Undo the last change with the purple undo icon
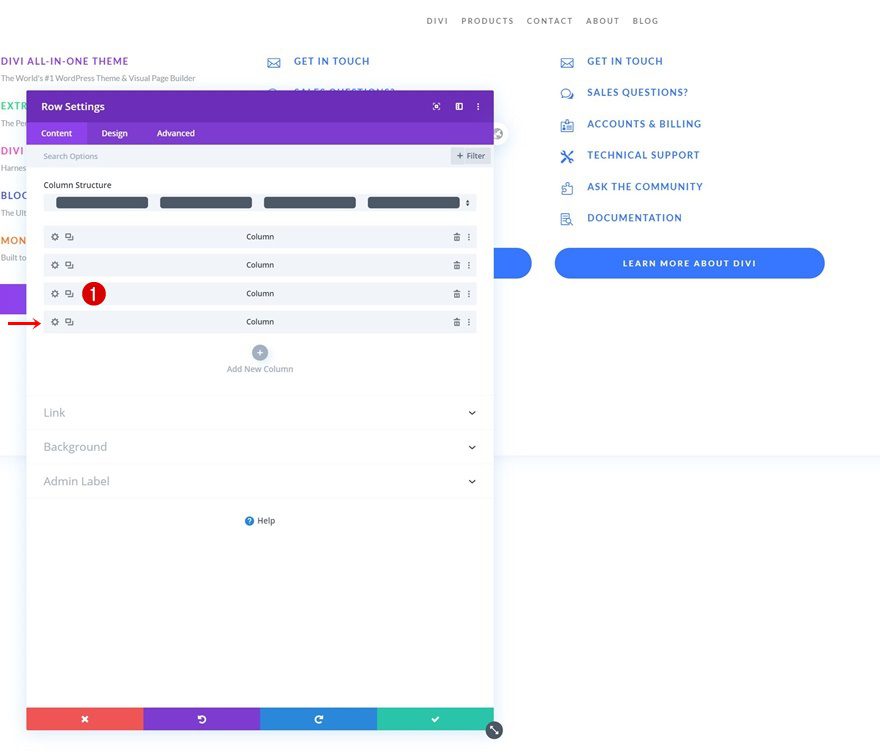The width and height of the screenshot is (880, 754). [201, 718]
